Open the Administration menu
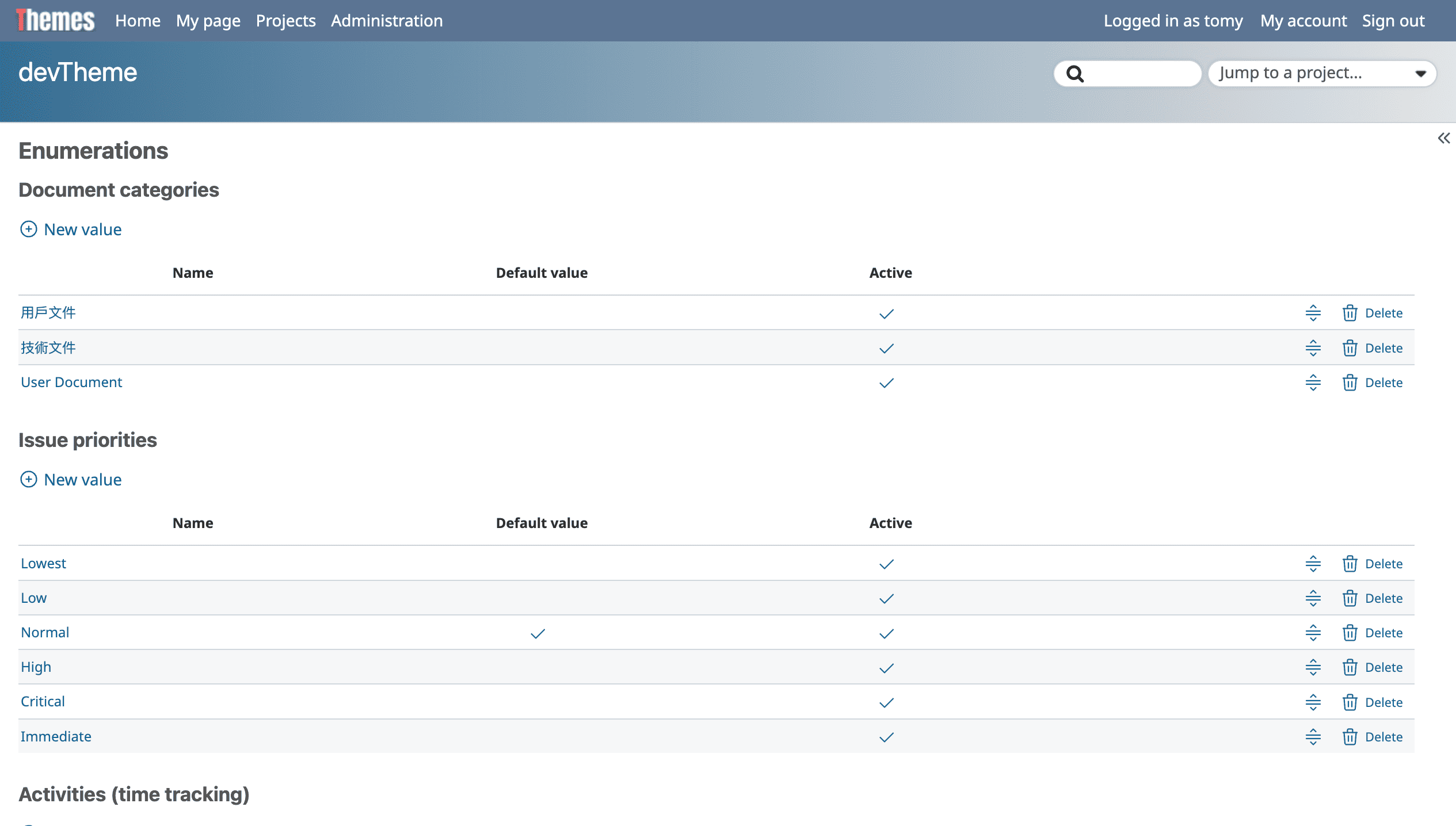Screen dimensions: 1456x826 (387, 21)
